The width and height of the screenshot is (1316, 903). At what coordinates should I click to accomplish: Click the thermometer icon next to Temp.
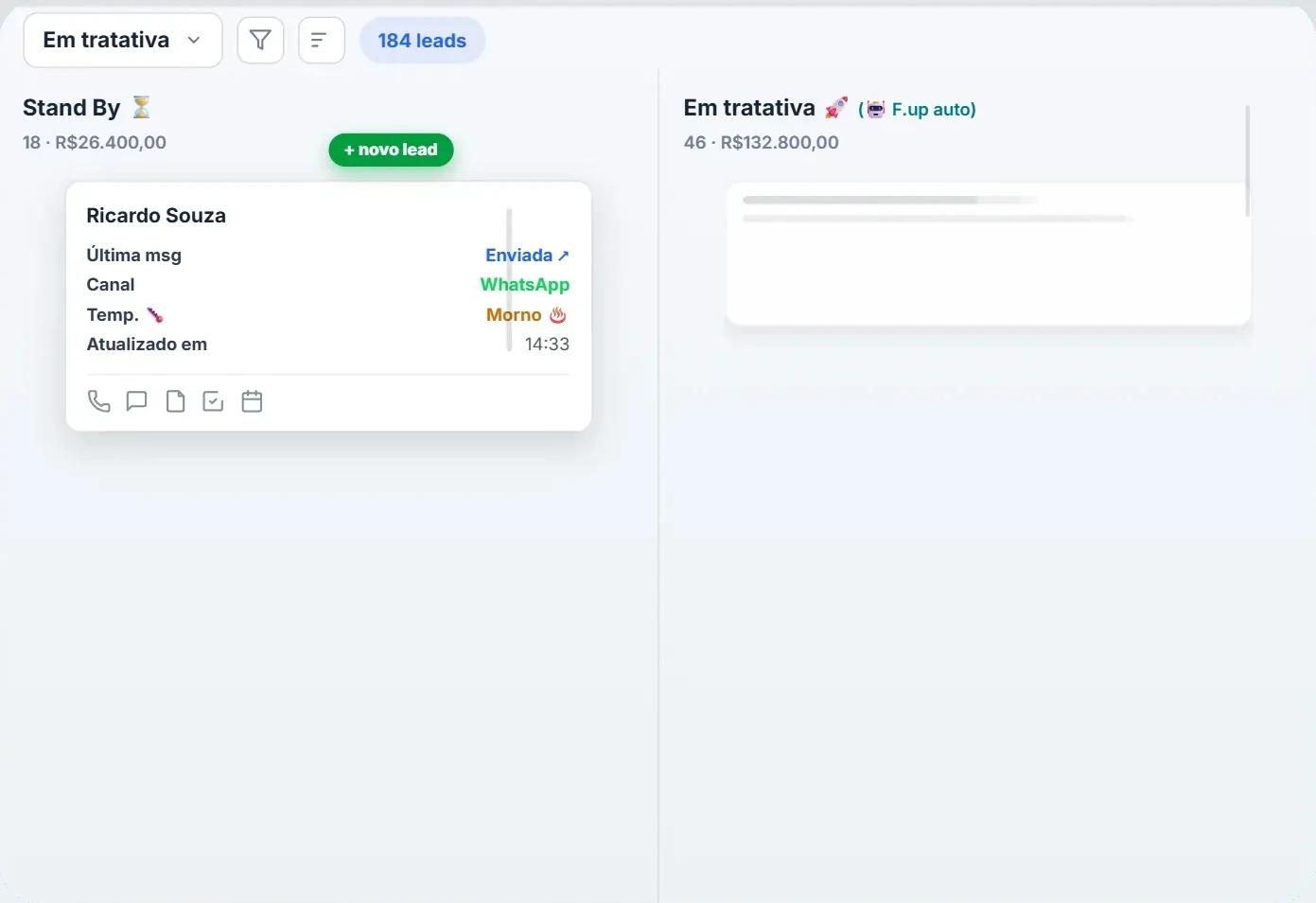(x=155, y=315)
